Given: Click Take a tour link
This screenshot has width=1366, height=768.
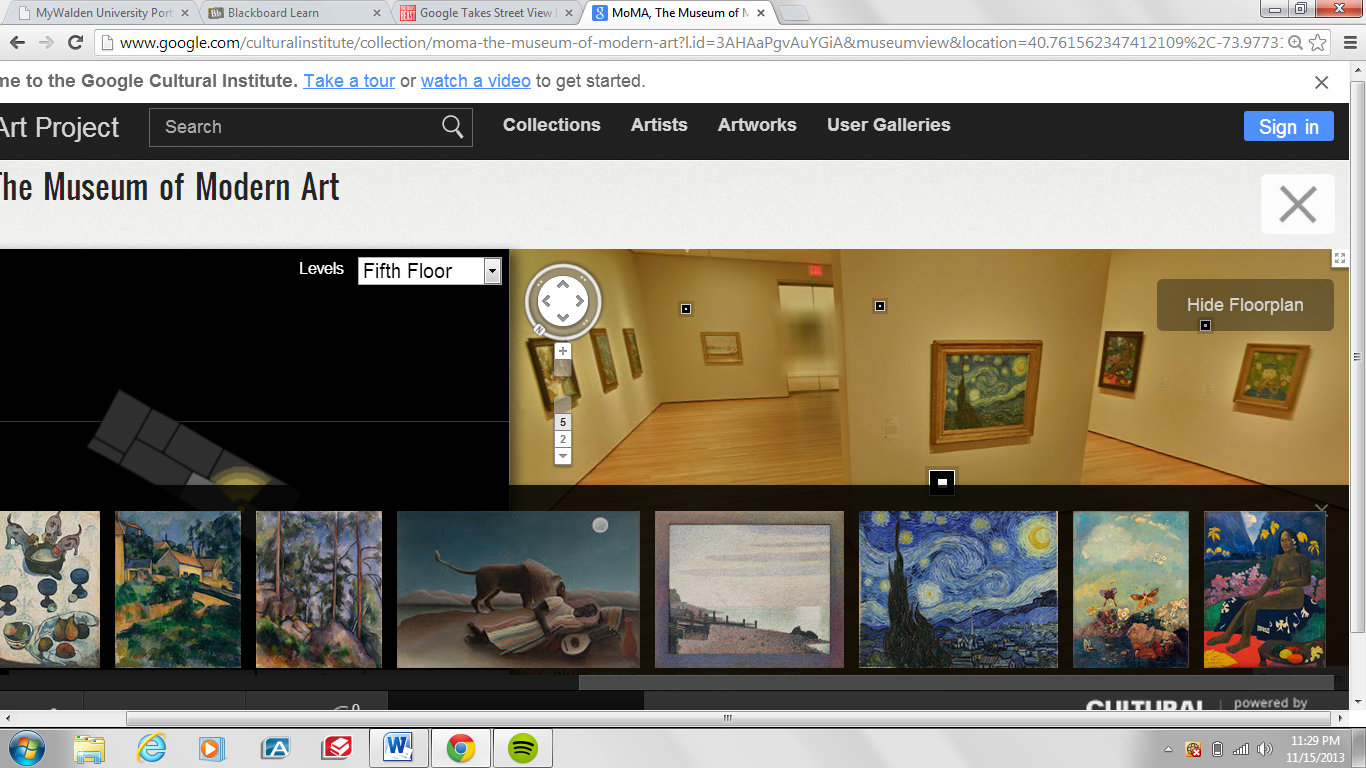Looking at the screenshot, I should (349, 81).
